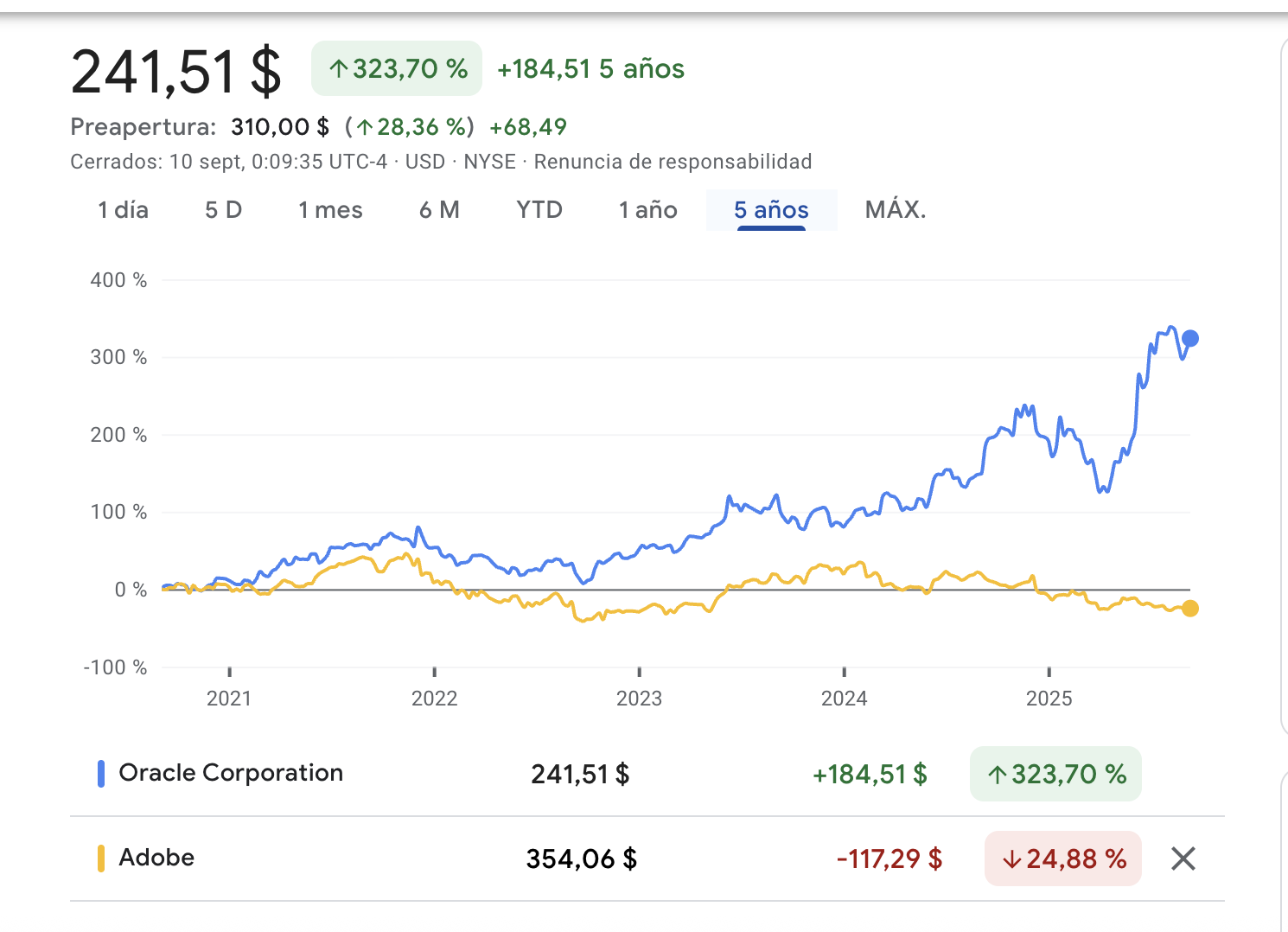Screen dimensions: 1288x932
Task: Show the 1 mes chart range
Action: click(x=330, y=210)
